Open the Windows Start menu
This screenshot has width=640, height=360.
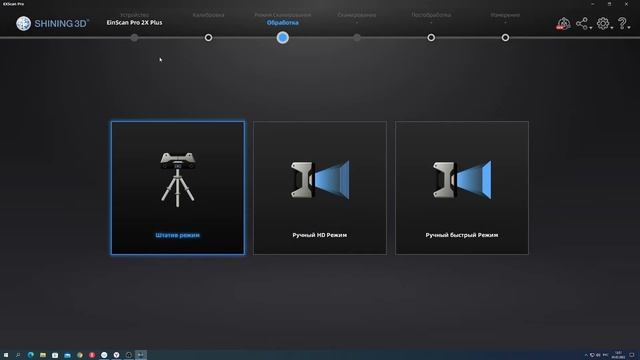(6, 355)
